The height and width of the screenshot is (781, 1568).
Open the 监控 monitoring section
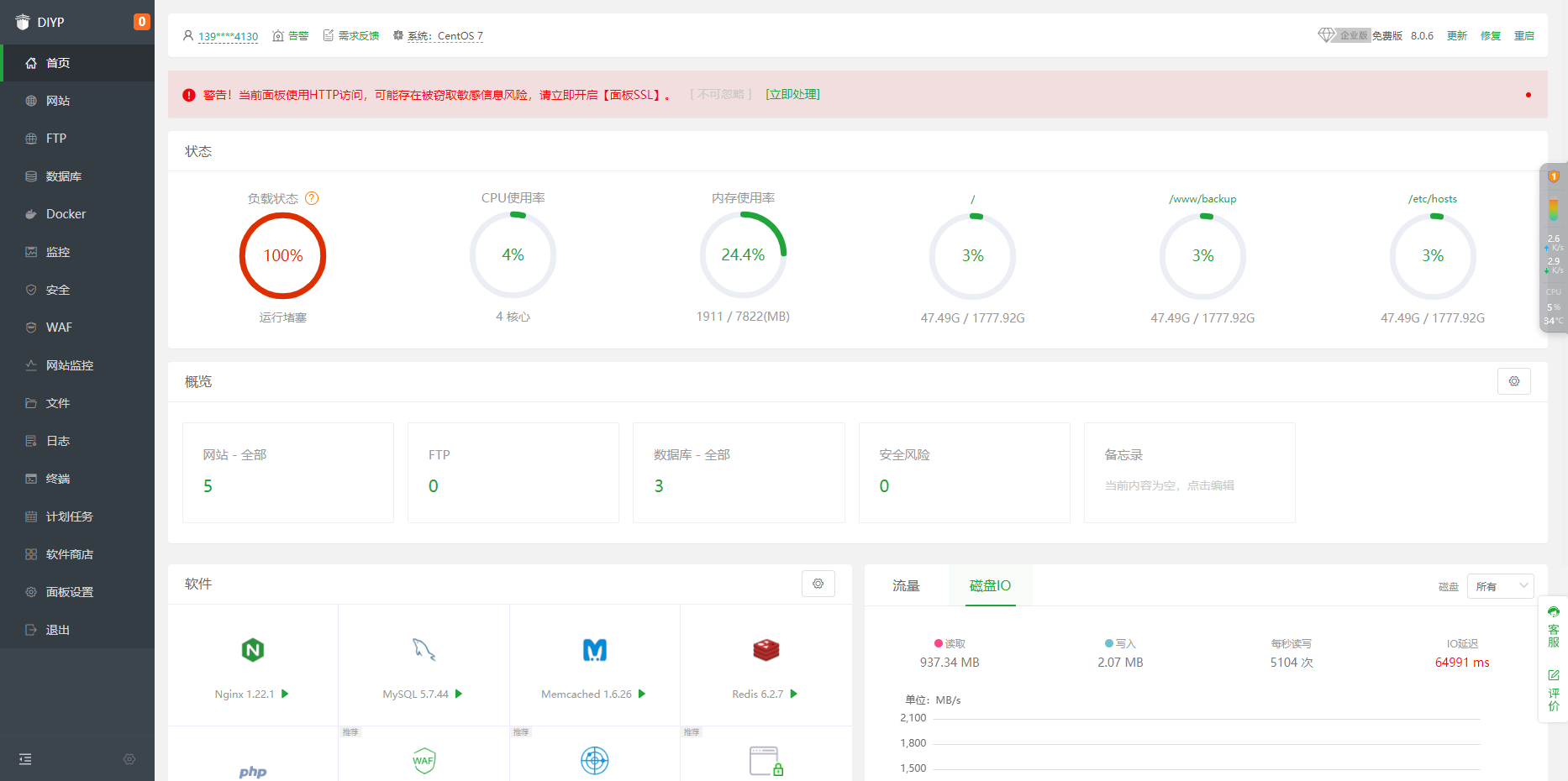[77, 252]
